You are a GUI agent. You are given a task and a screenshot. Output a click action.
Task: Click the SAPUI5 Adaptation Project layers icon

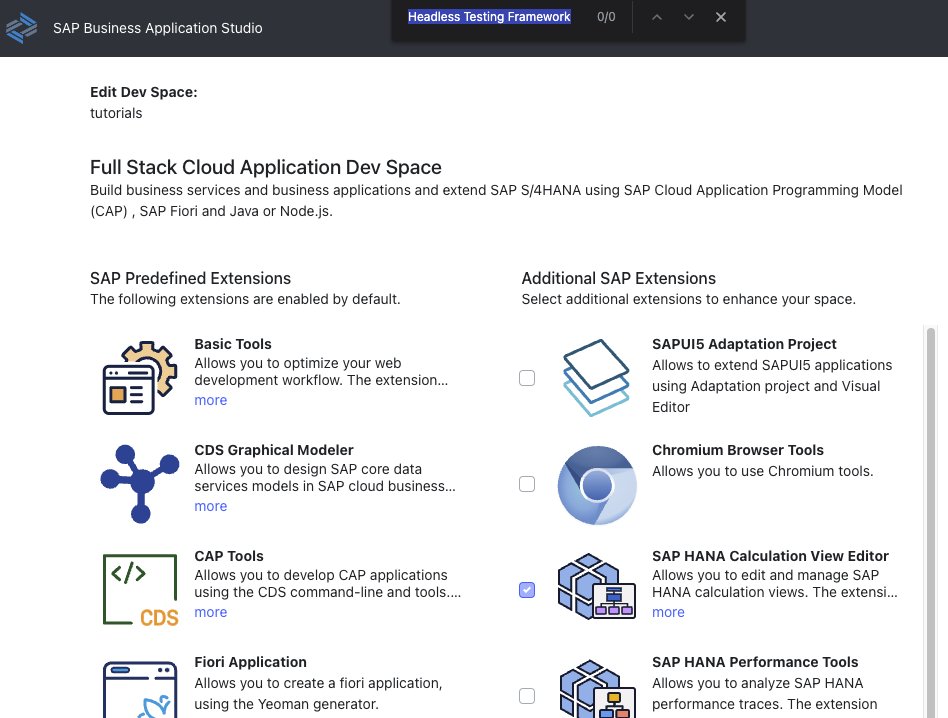(596, 378)
